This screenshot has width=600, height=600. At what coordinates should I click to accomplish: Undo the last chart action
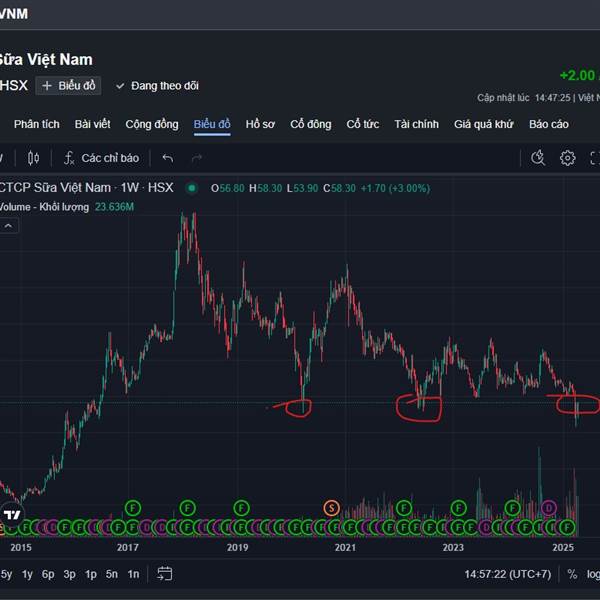168,158
